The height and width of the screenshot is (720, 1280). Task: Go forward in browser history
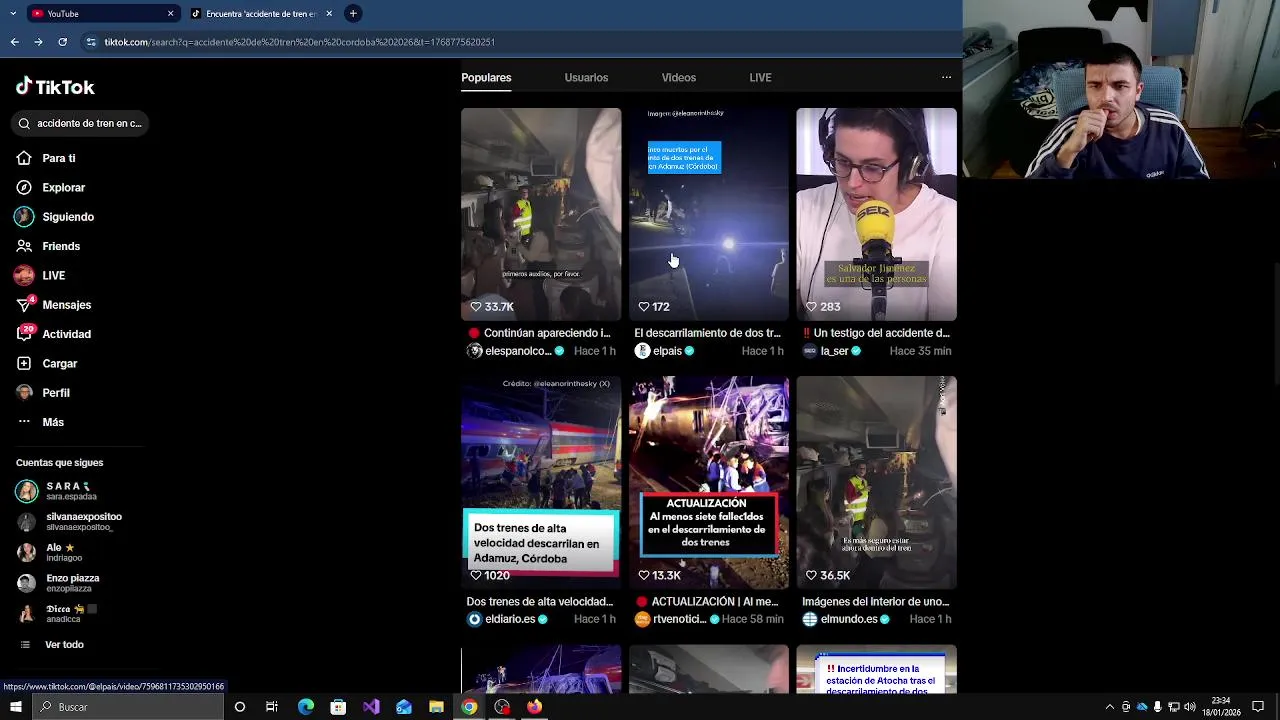(38, 42)
